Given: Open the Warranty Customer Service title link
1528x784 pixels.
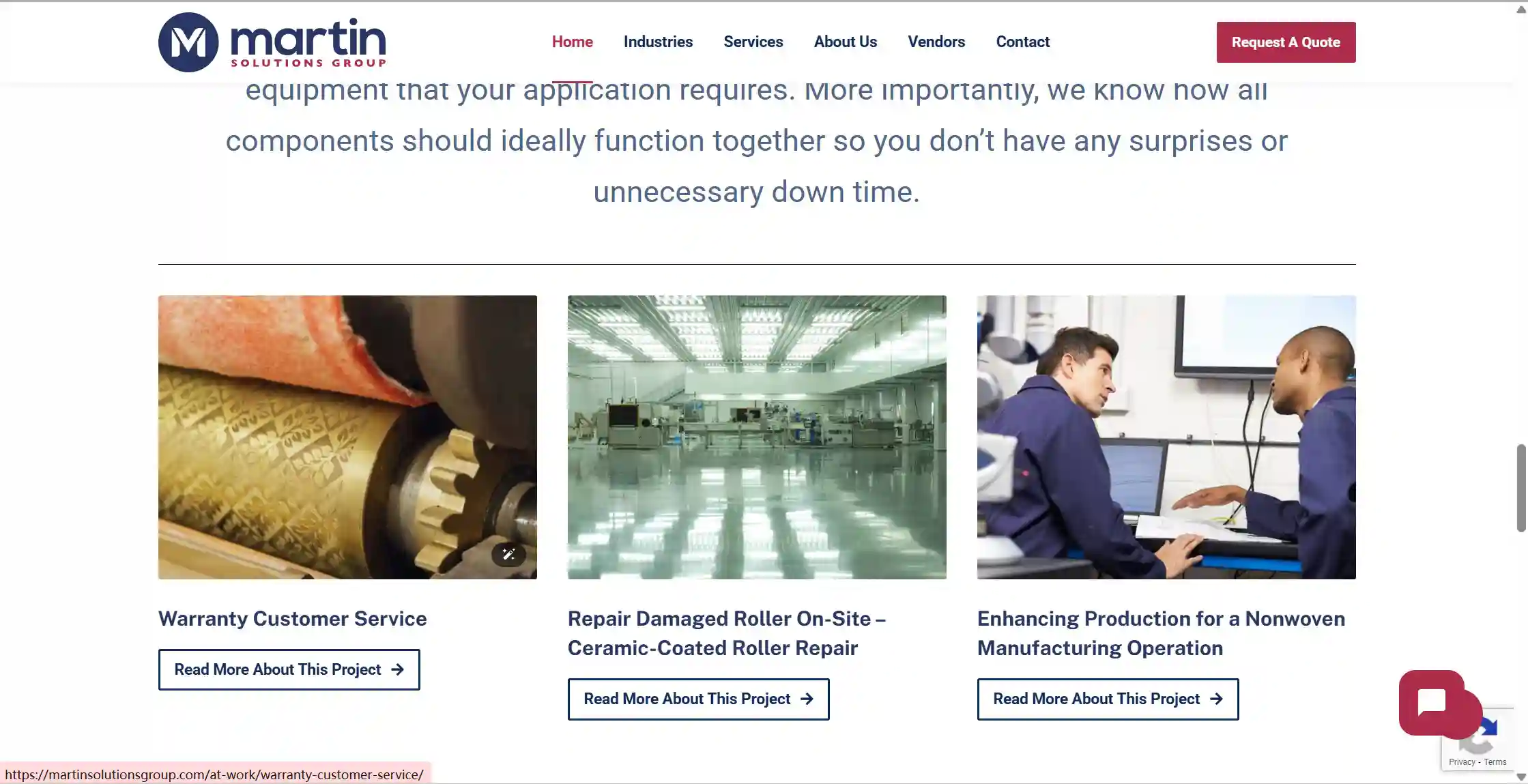Looking at the screenshot, I should [x=293, y=618].
